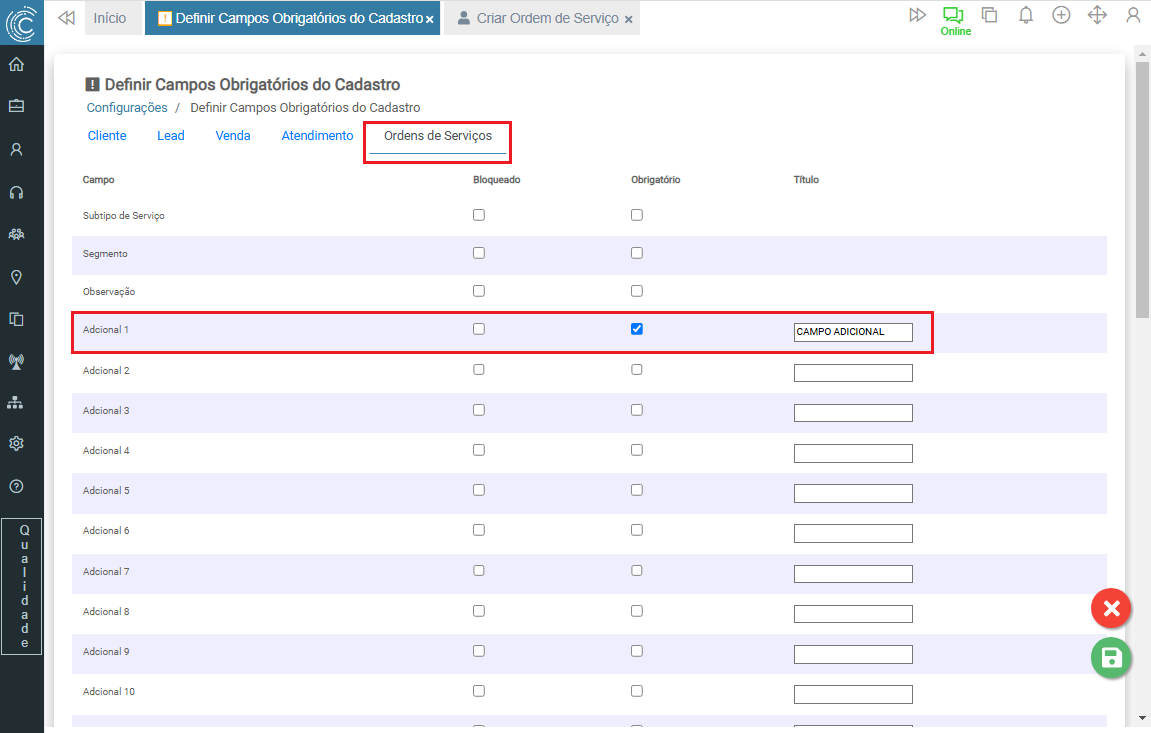Close the Criar Ordem de Serviço tab
1151x733 pixels.
[628, 19]
